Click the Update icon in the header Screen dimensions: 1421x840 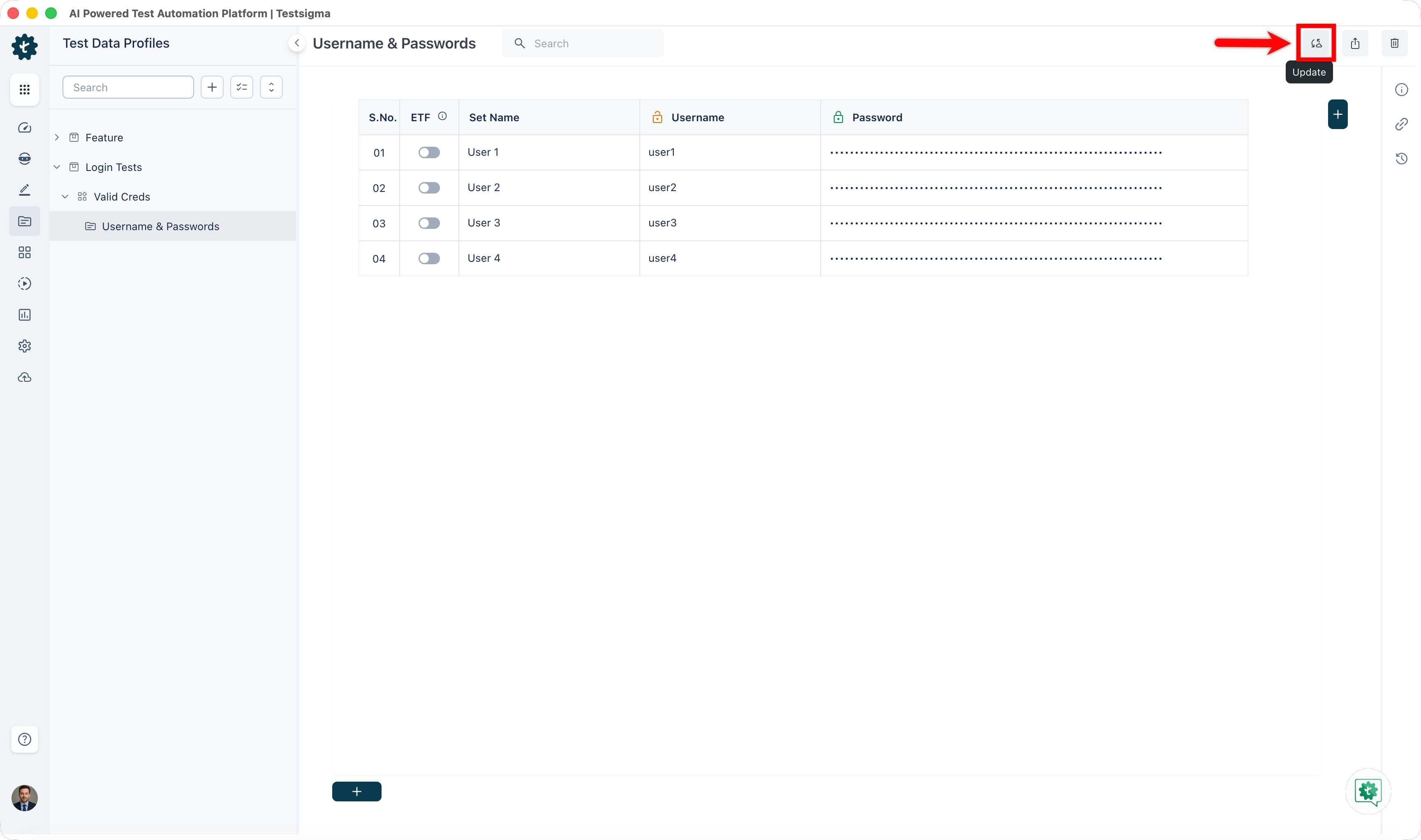(x=1316, y=43)
